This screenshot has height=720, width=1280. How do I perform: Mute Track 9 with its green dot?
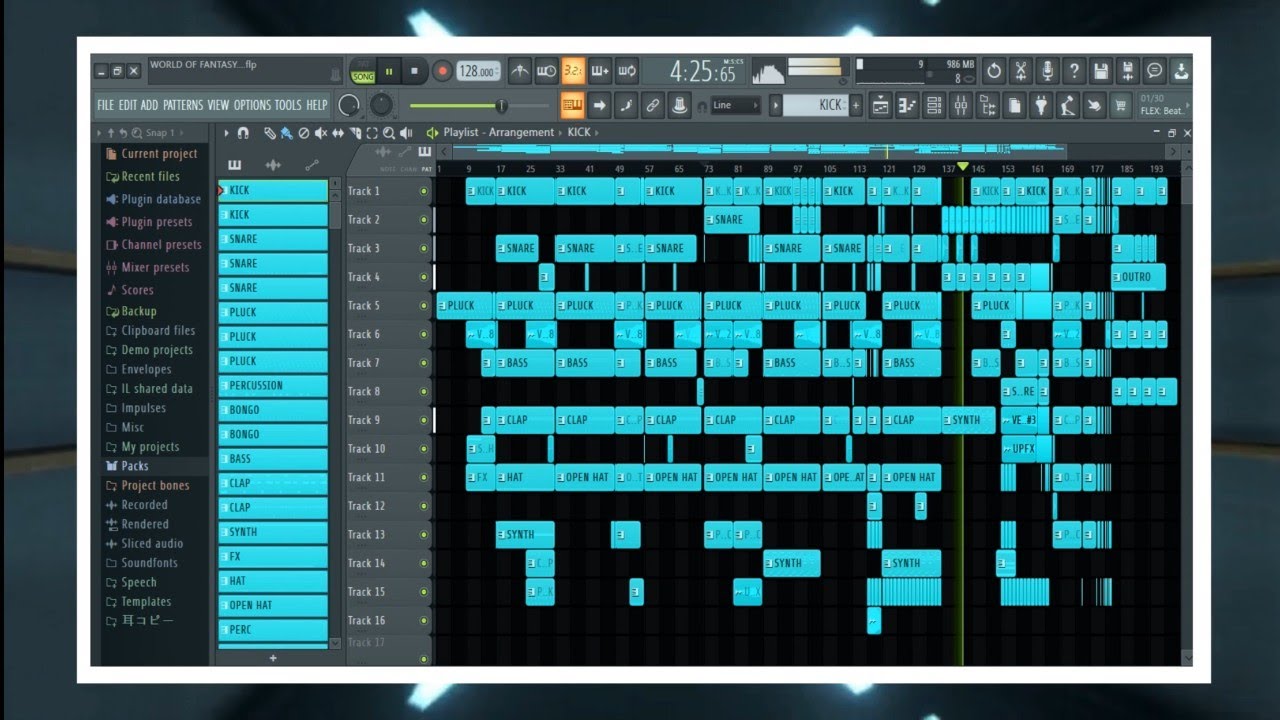point(424,420)
